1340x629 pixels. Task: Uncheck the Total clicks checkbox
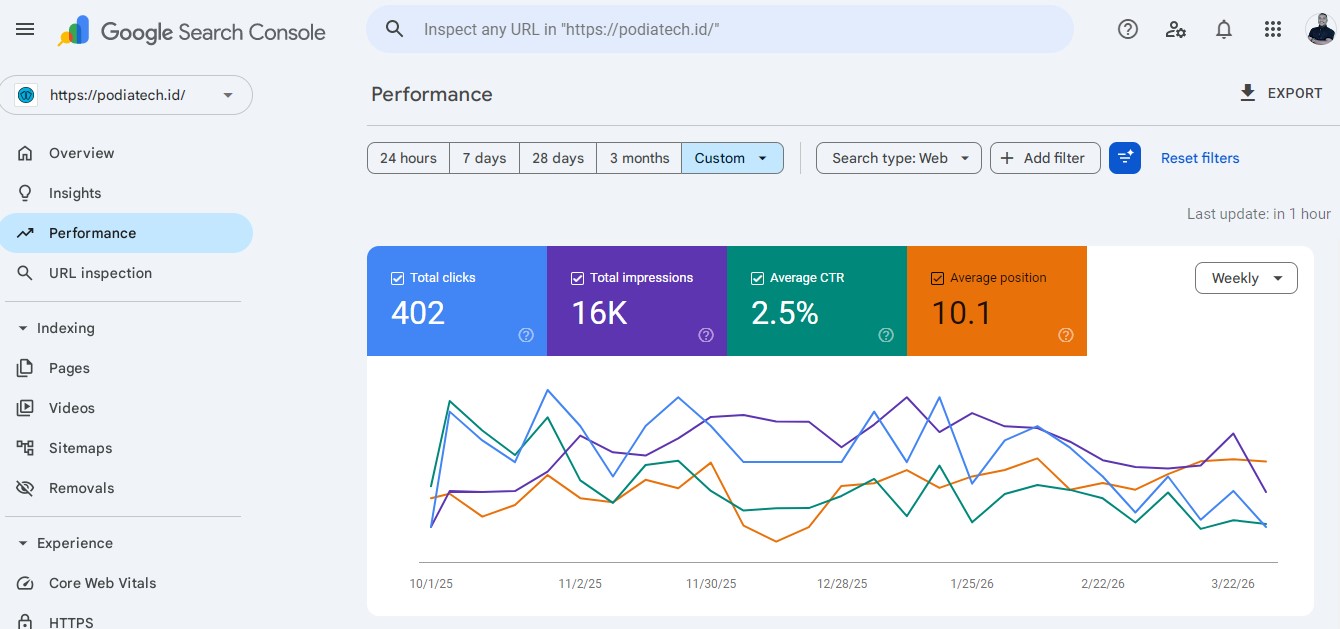coord(397,278)
